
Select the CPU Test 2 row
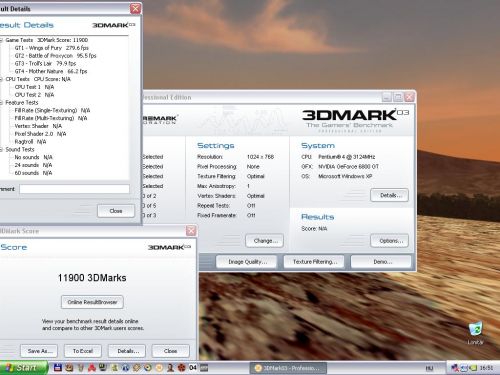tap(34, 95)
